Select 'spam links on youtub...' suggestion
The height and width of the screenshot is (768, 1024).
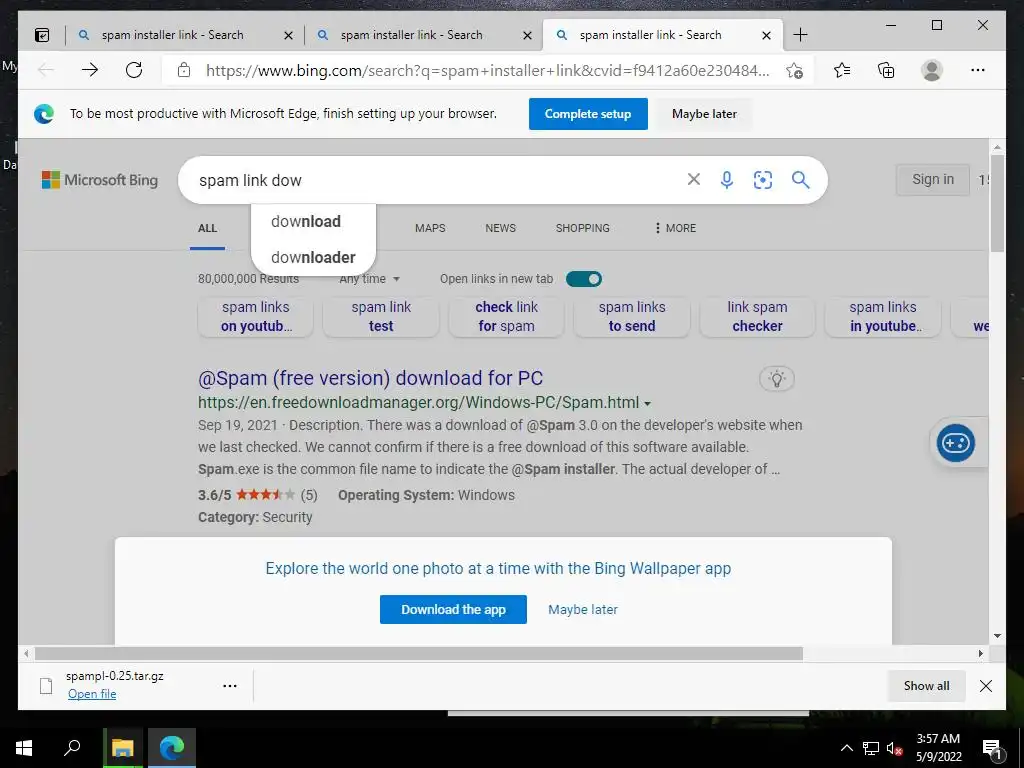point(255,317)
